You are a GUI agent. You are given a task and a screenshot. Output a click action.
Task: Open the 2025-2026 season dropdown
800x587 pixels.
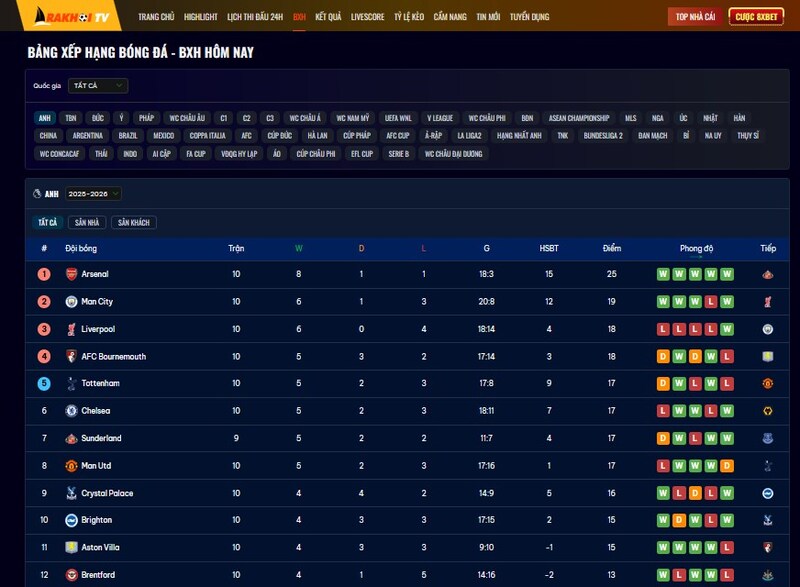[94, 194]
